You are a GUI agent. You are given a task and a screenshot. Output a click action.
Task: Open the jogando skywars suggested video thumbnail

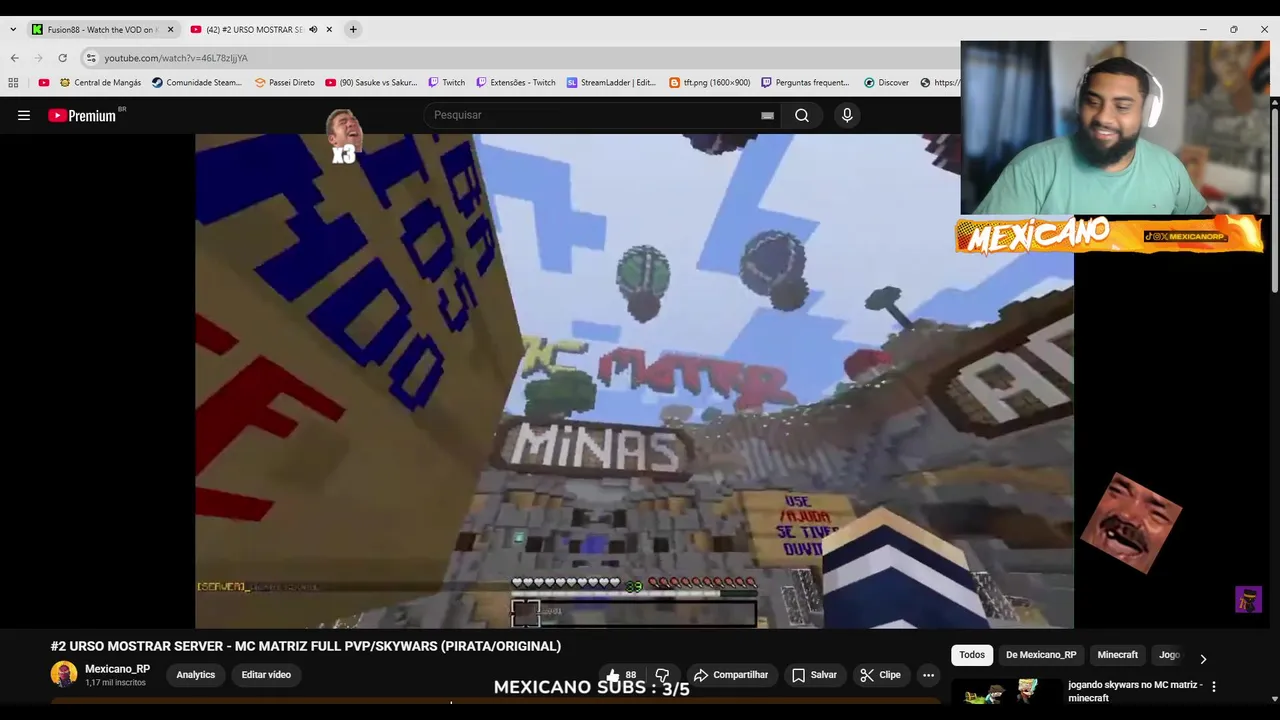pyautogui.click(x=1007, y=692)
